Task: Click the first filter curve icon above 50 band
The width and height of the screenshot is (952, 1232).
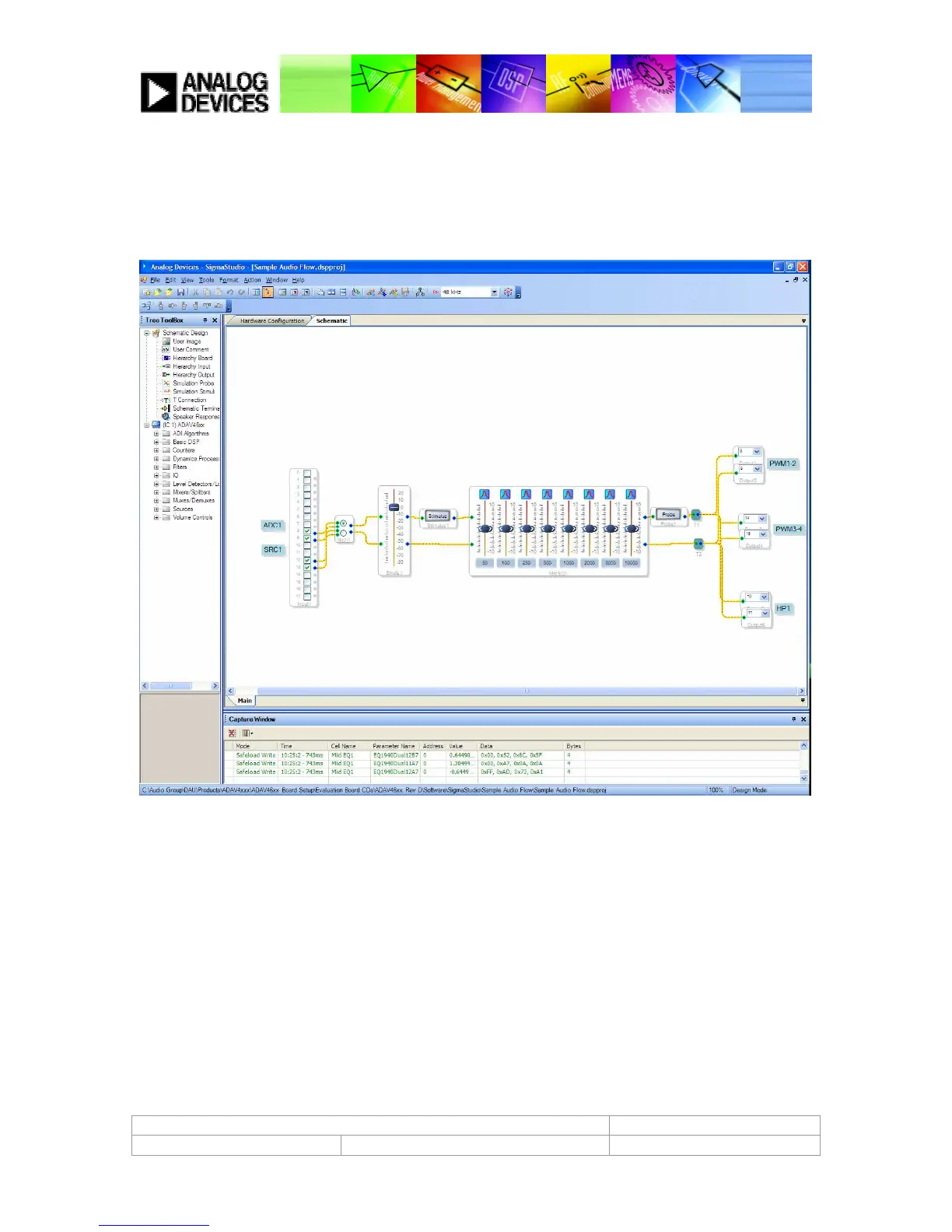Action: (x=484, y=494)
